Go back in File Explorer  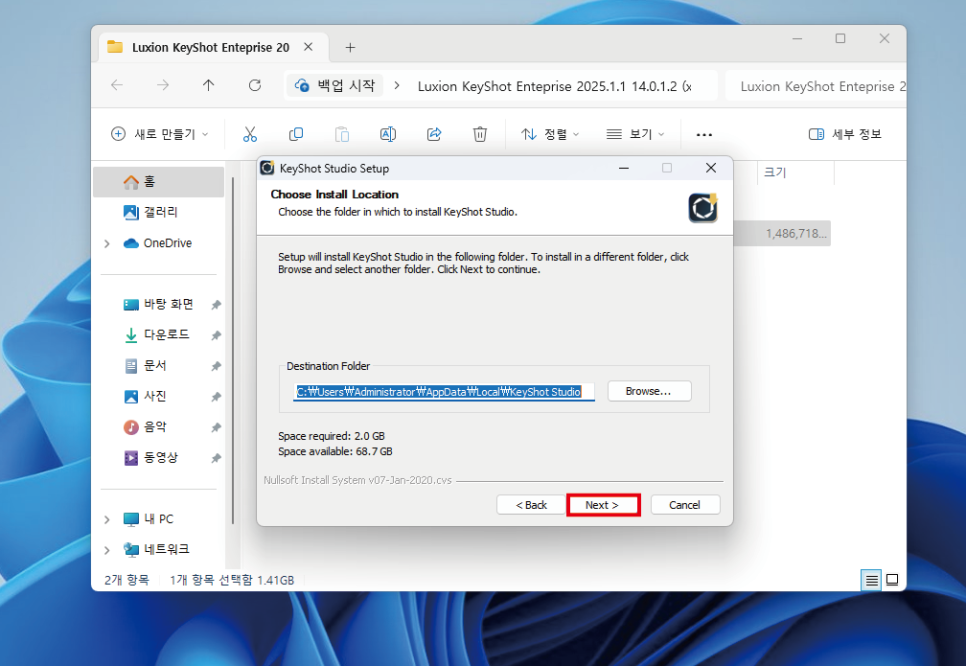coord(117,85)
